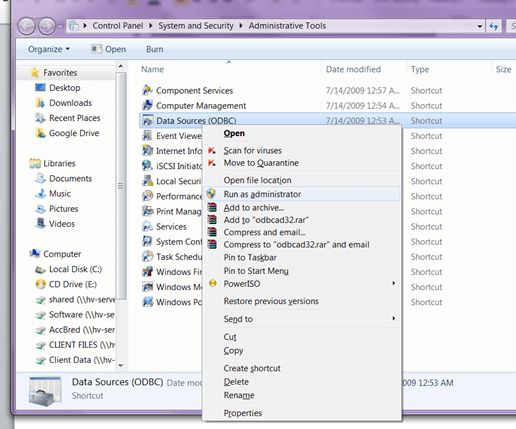Click the Administrative Tools breadcrumb
This screenshot has width=516, height=429.
click(287, 26)
